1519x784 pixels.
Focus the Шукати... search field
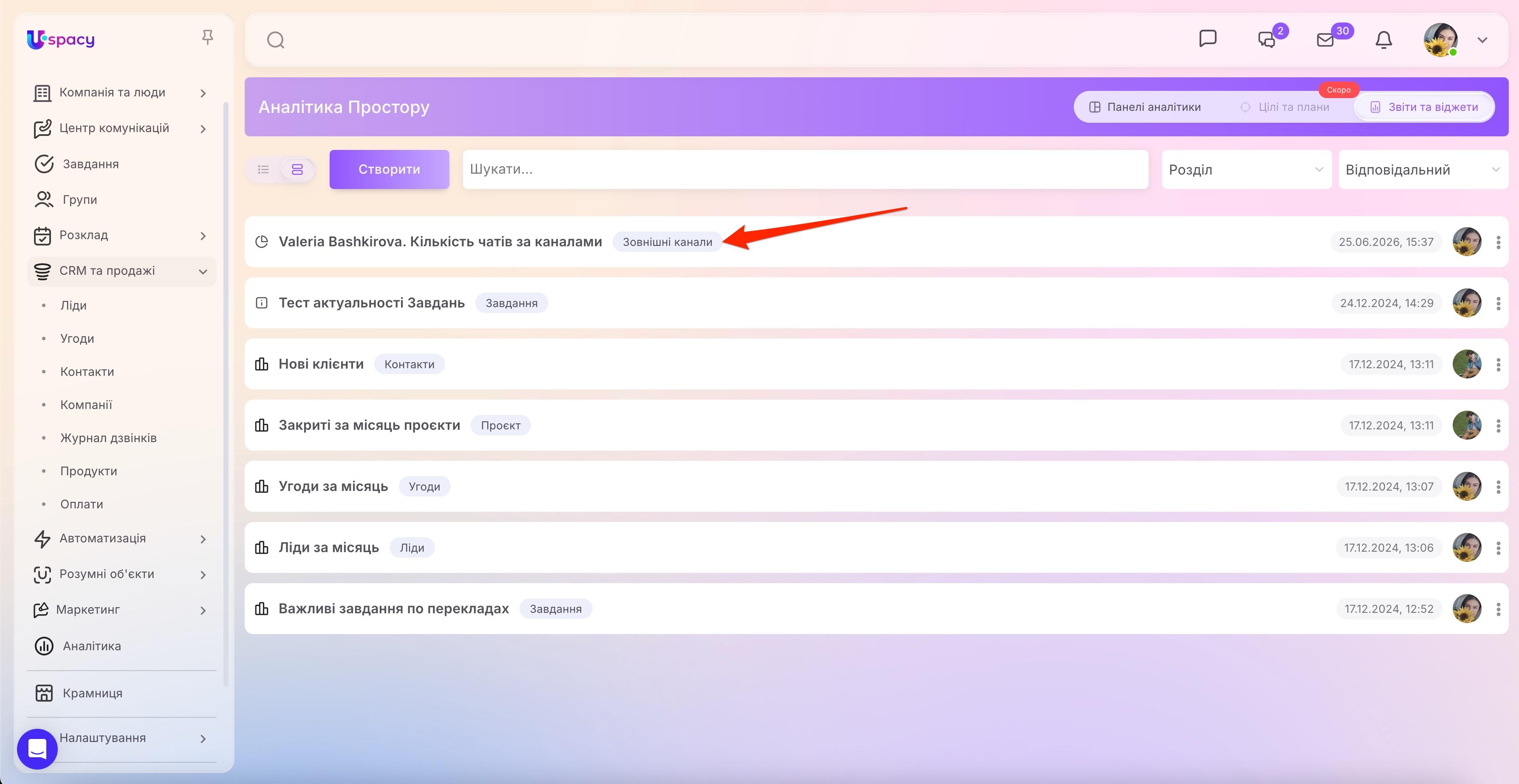(805, 169)
